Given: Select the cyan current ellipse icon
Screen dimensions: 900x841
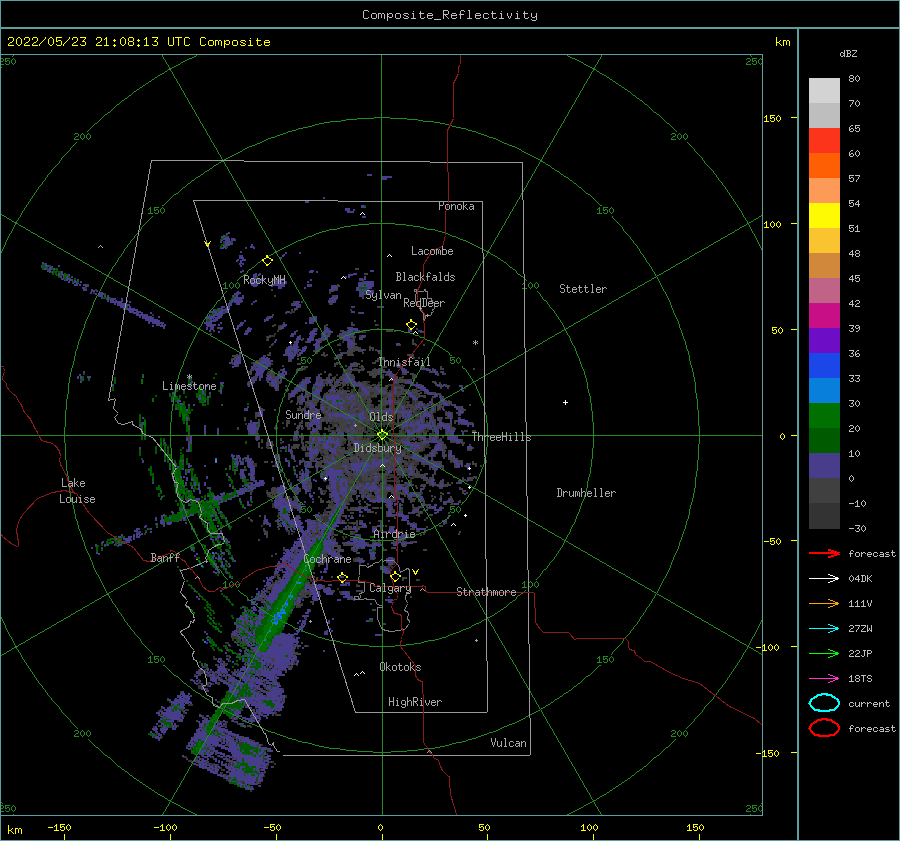Looking at the screenshot, I should pos(824,703).
